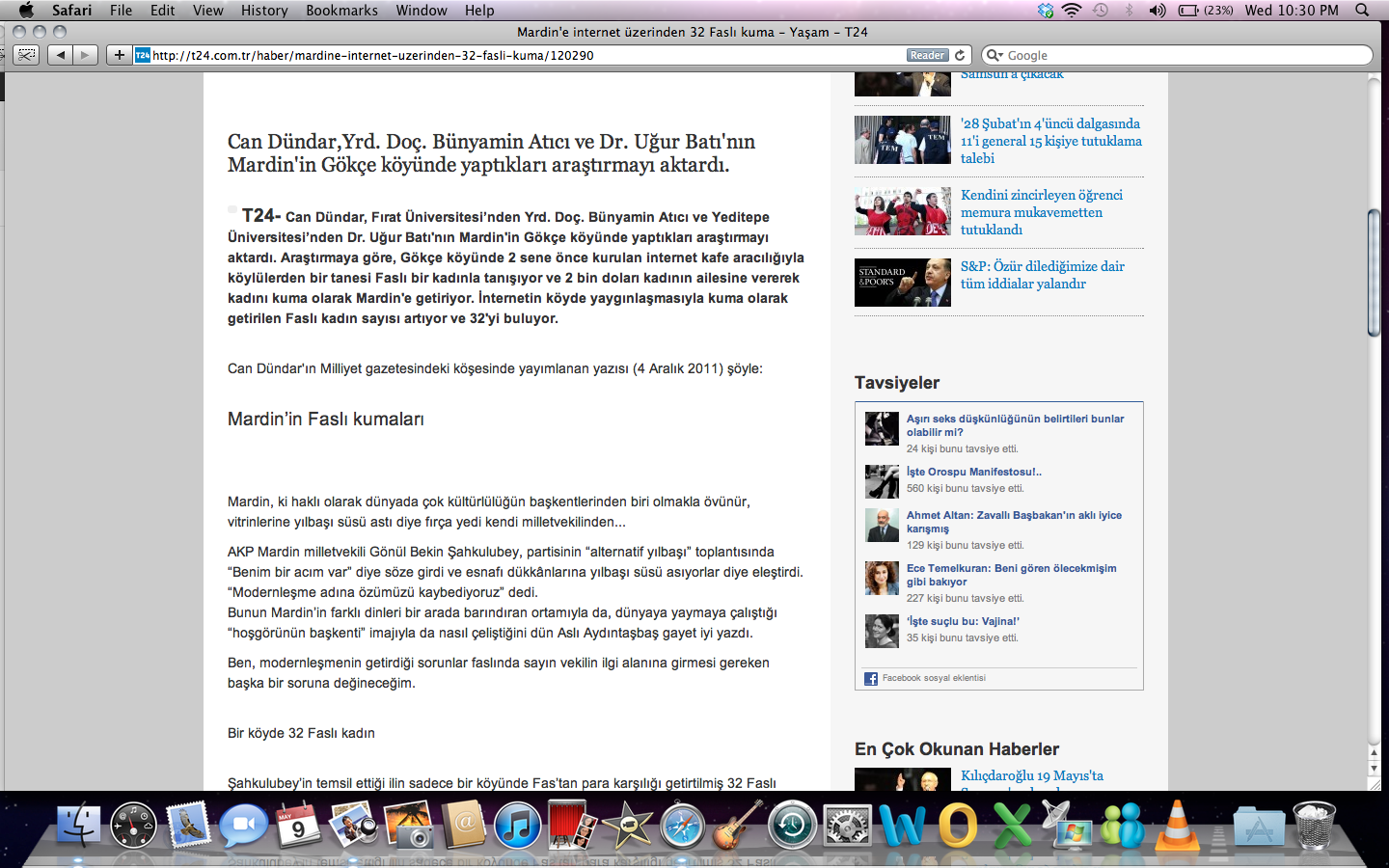Open 'İşte Orospu Manifestosu!..' recommendation link
Screen dimensions: 1389x868
(973, 472)
